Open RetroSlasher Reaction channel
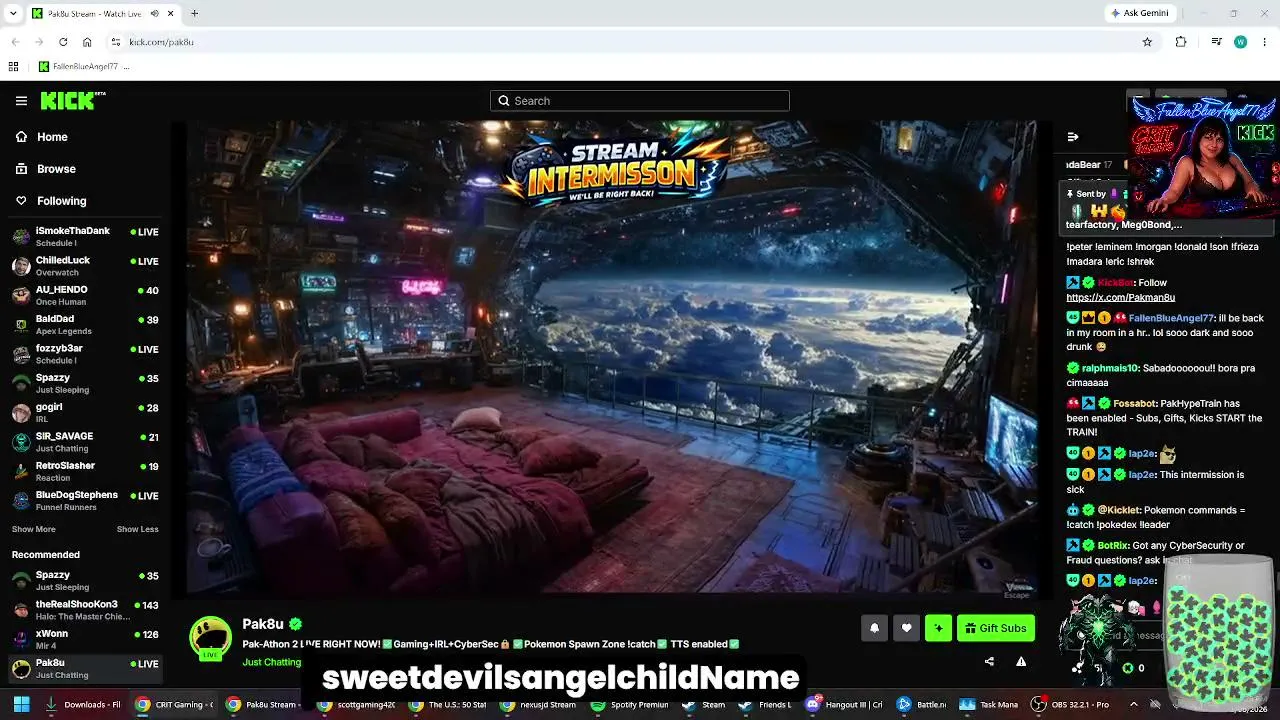Screen dimensions: 1280x720 [x=85, y=470]
